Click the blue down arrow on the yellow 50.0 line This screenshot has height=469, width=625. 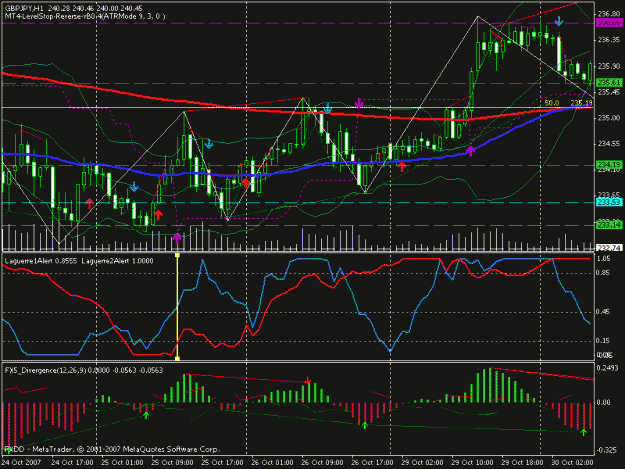coord(327,108)
